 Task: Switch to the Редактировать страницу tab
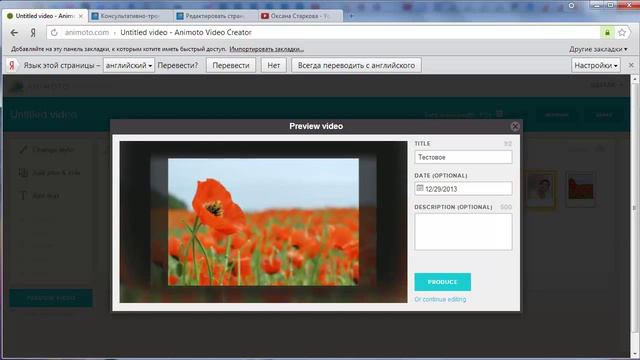(x=214, y=16)
